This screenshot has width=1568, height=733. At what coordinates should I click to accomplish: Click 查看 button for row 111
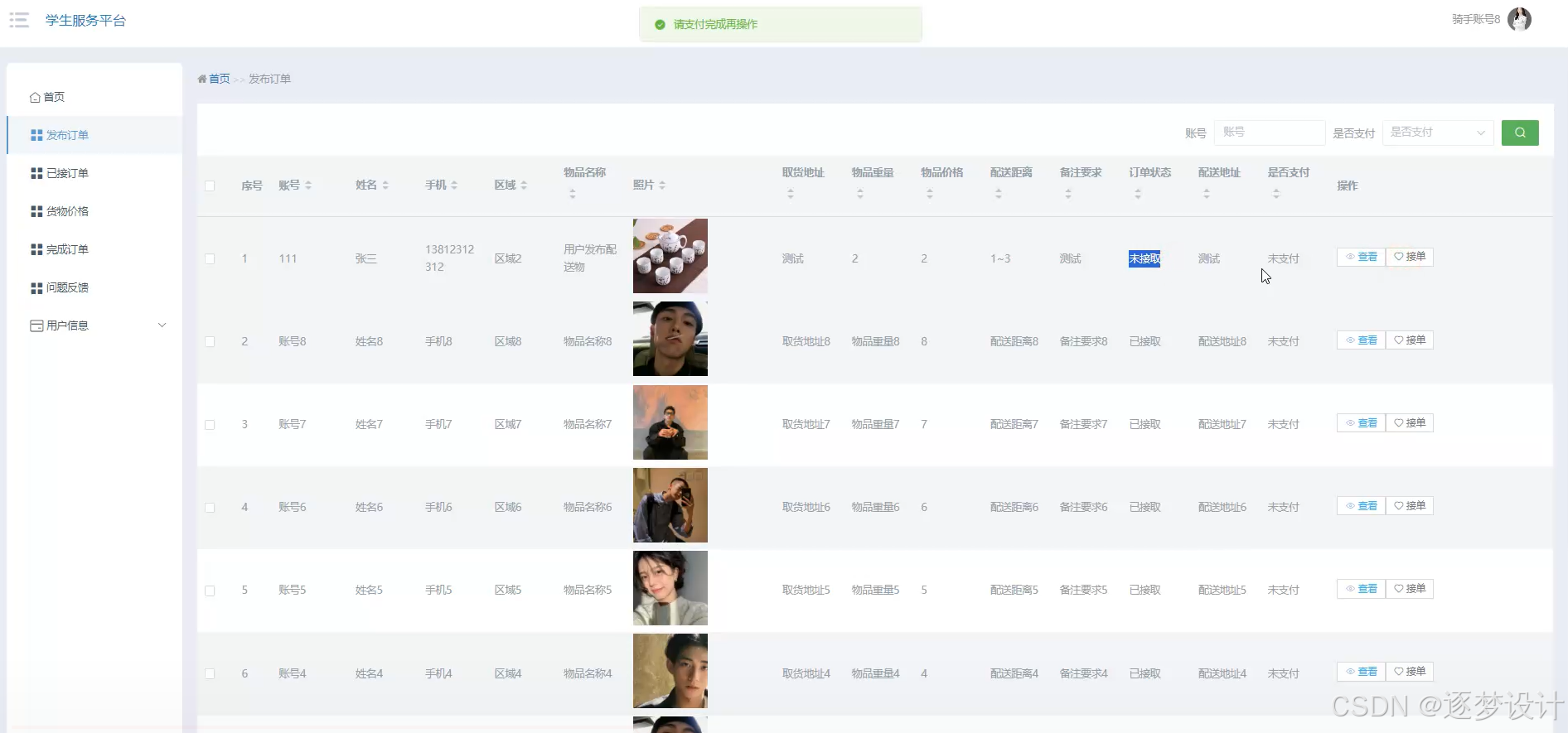(x=1361, y=257)
